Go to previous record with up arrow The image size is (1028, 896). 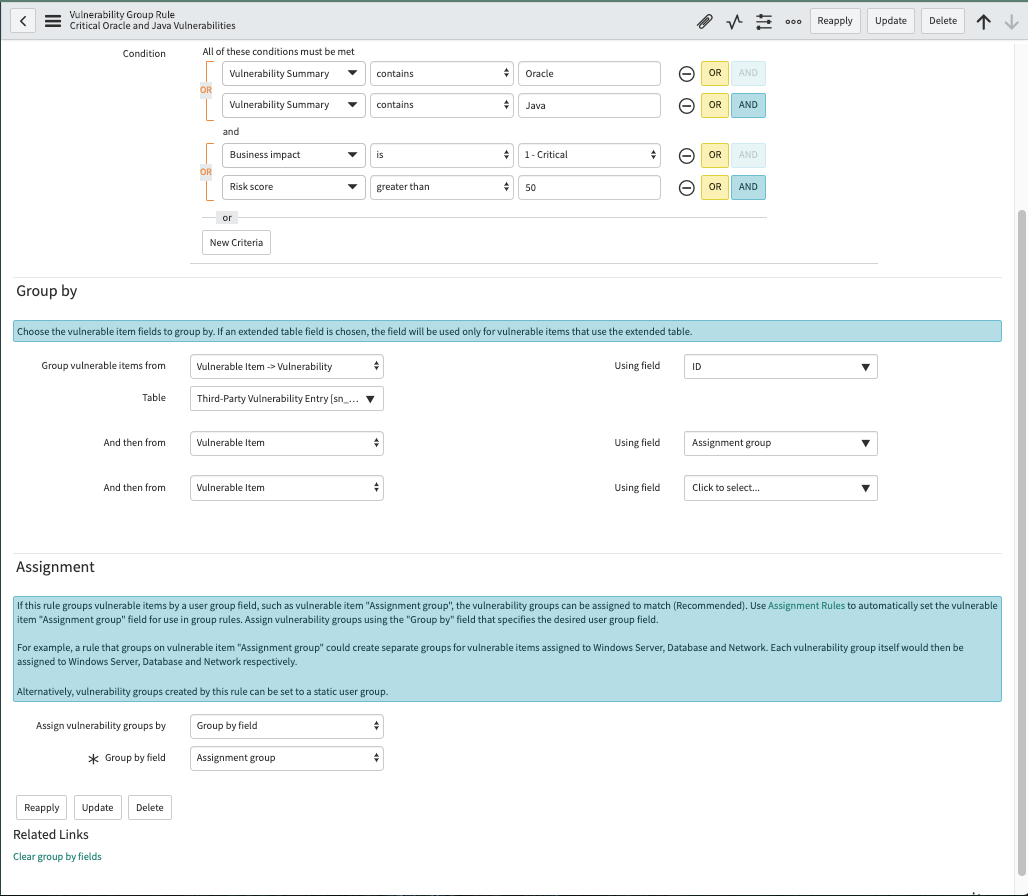pos(983,22)
